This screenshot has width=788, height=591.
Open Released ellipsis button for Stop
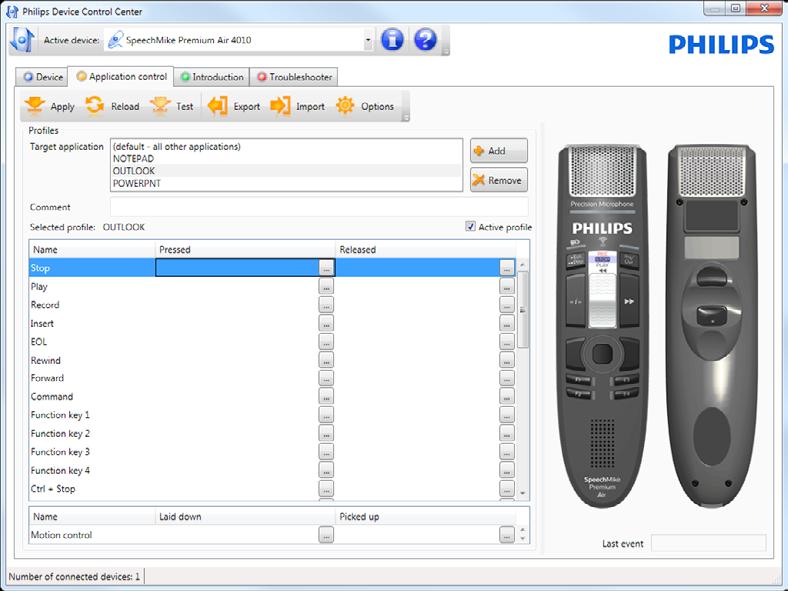[507, 268]
